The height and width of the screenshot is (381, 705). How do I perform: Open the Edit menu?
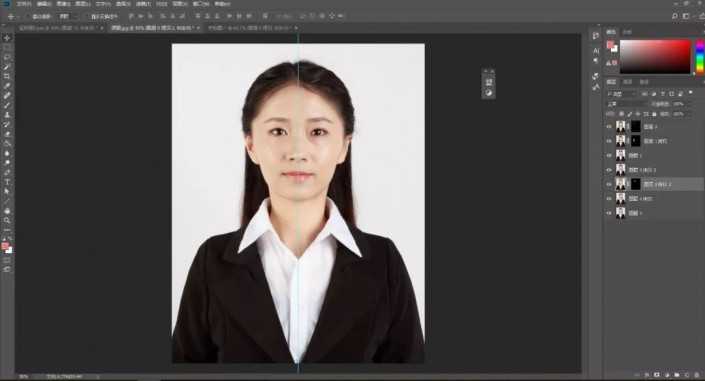pyautogui.click(x=44, y=4)
